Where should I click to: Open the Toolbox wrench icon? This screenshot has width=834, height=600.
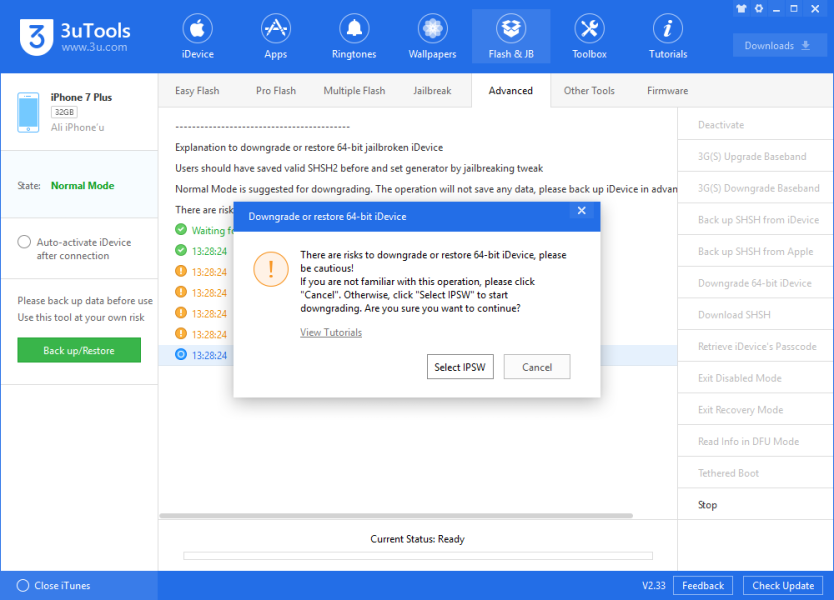pos(589,28)
